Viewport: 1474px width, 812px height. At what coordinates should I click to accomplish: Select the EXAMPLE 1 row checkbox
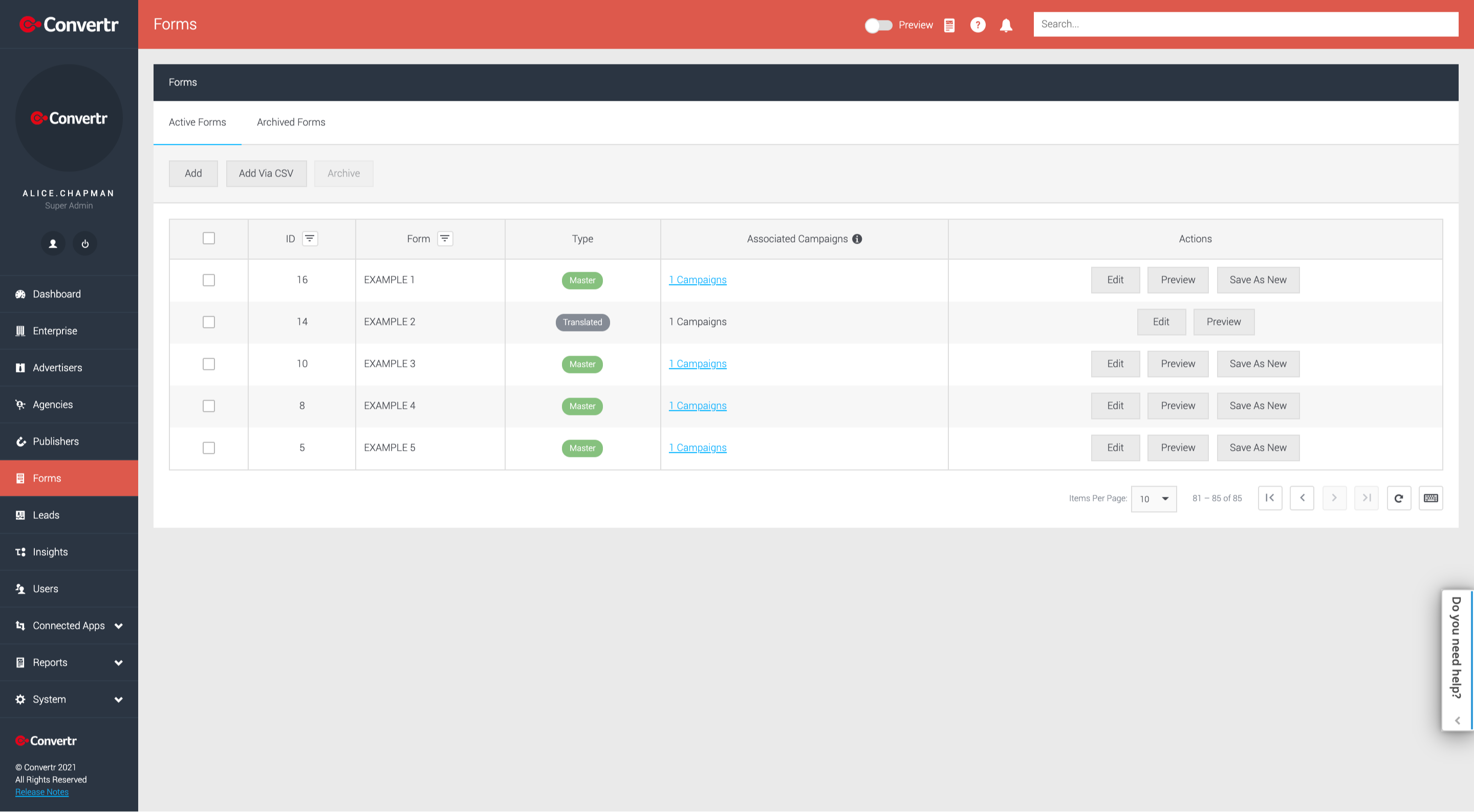click(x=209, y=280)
